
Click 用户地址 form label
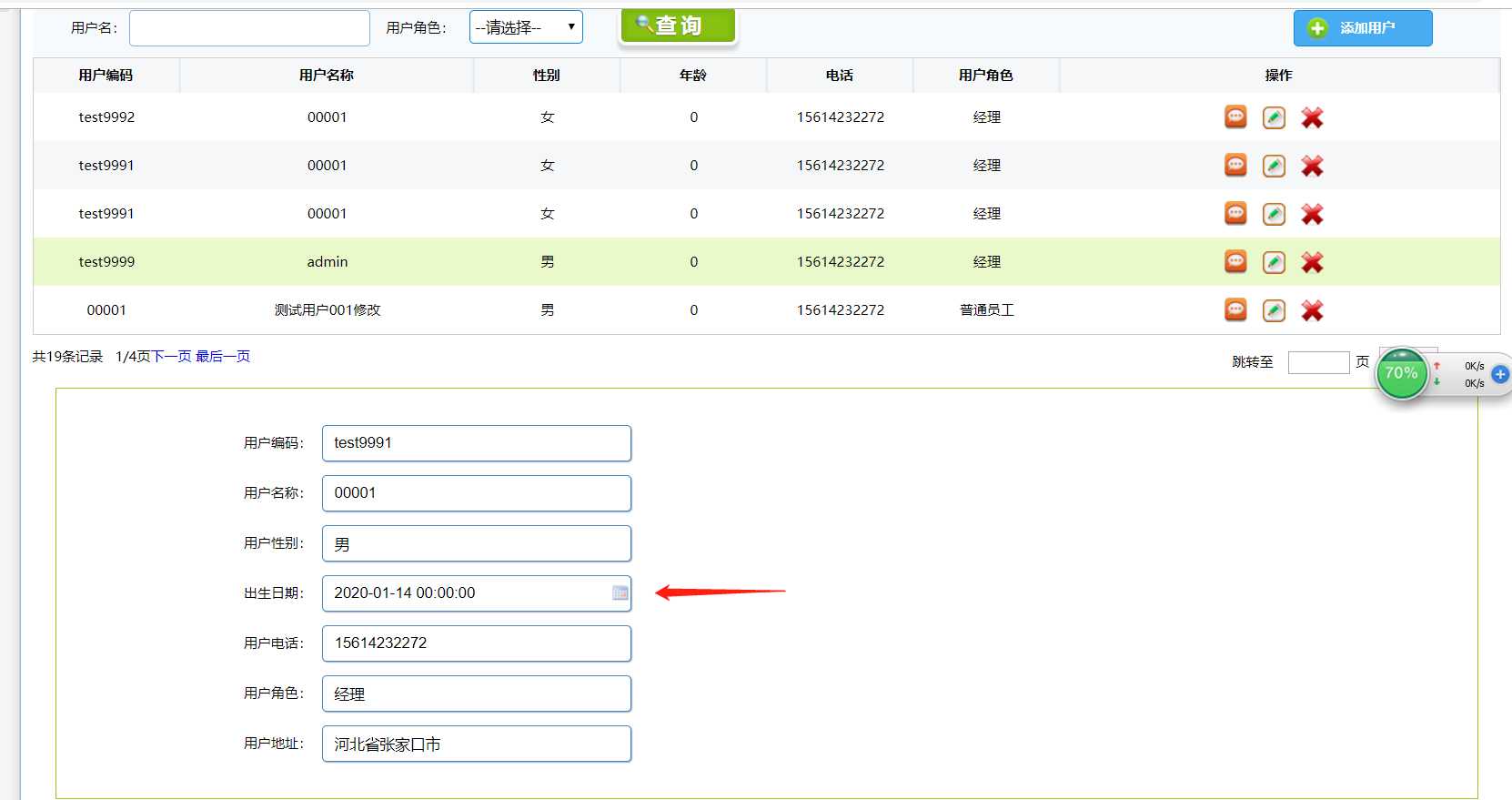click(274, 744)
